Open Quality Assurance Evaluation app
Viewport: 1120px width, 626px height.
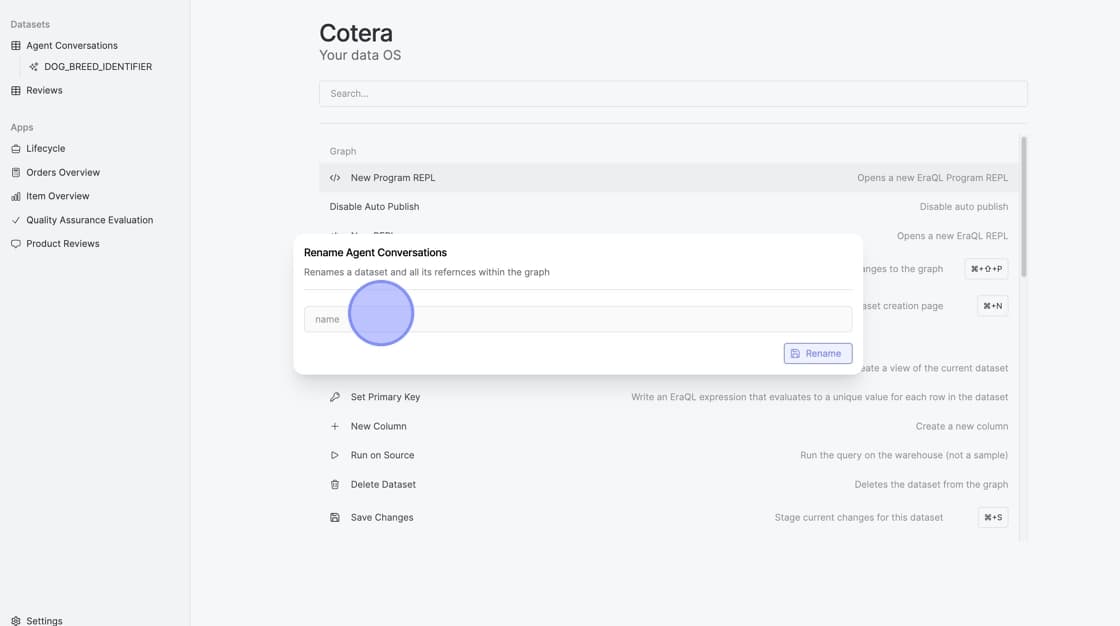(89, 220)
